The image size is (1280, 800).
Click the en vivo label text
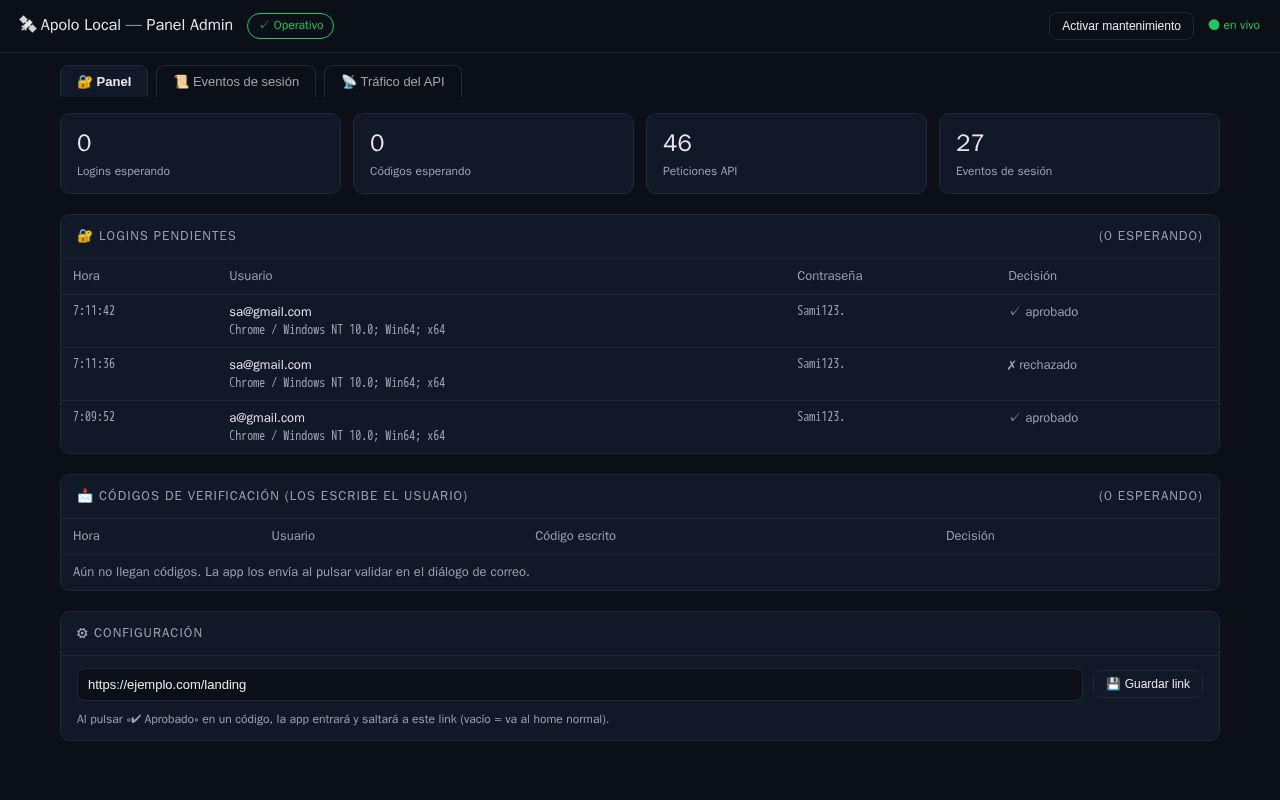click(1241, 25)
